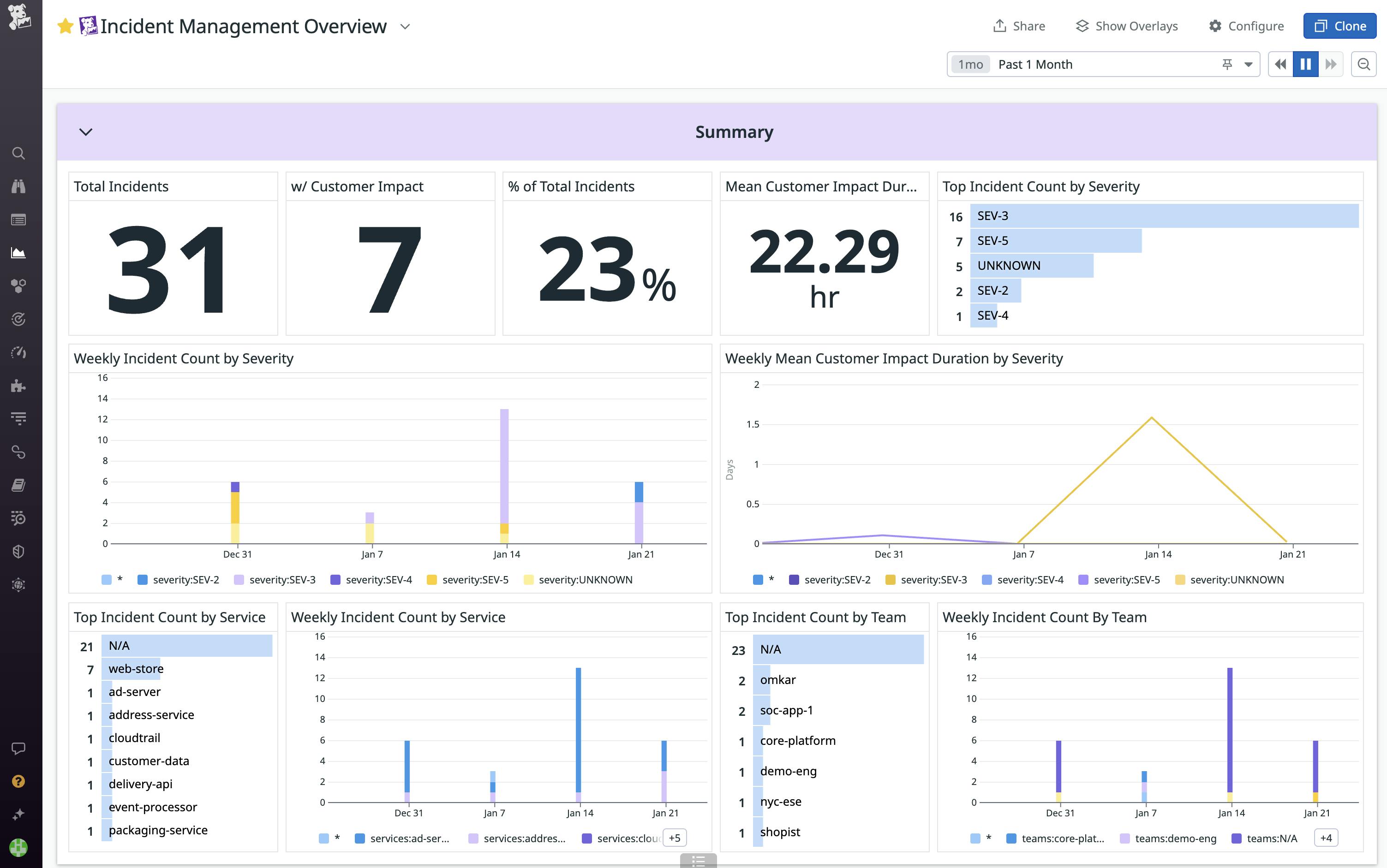Open the Security shield icon in sidebar
The height and width of the screenshot is (868, 1387).
pos(18,551)
